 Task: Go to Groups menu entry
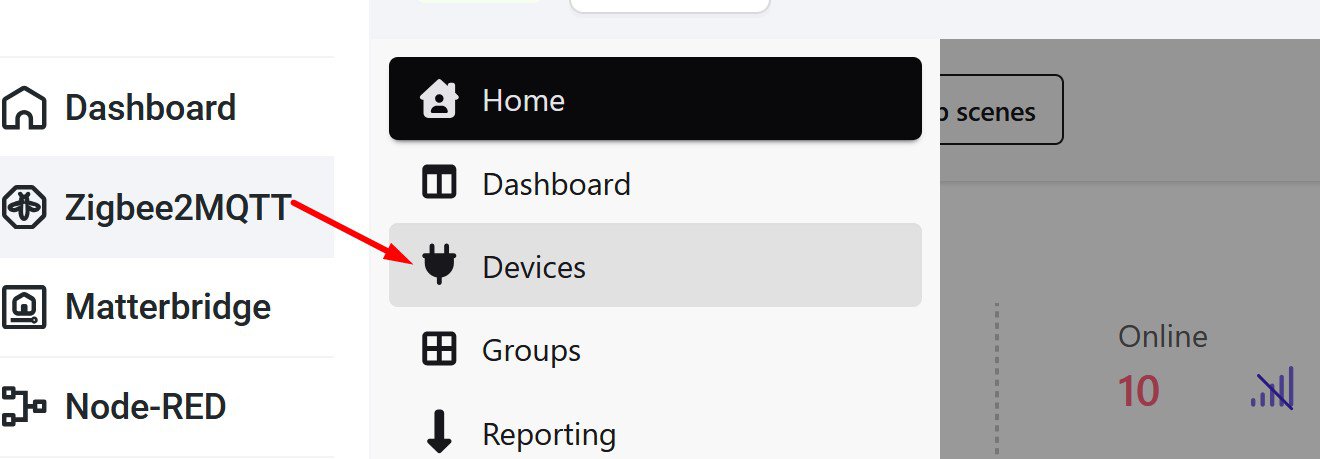[x=531, y=351]
